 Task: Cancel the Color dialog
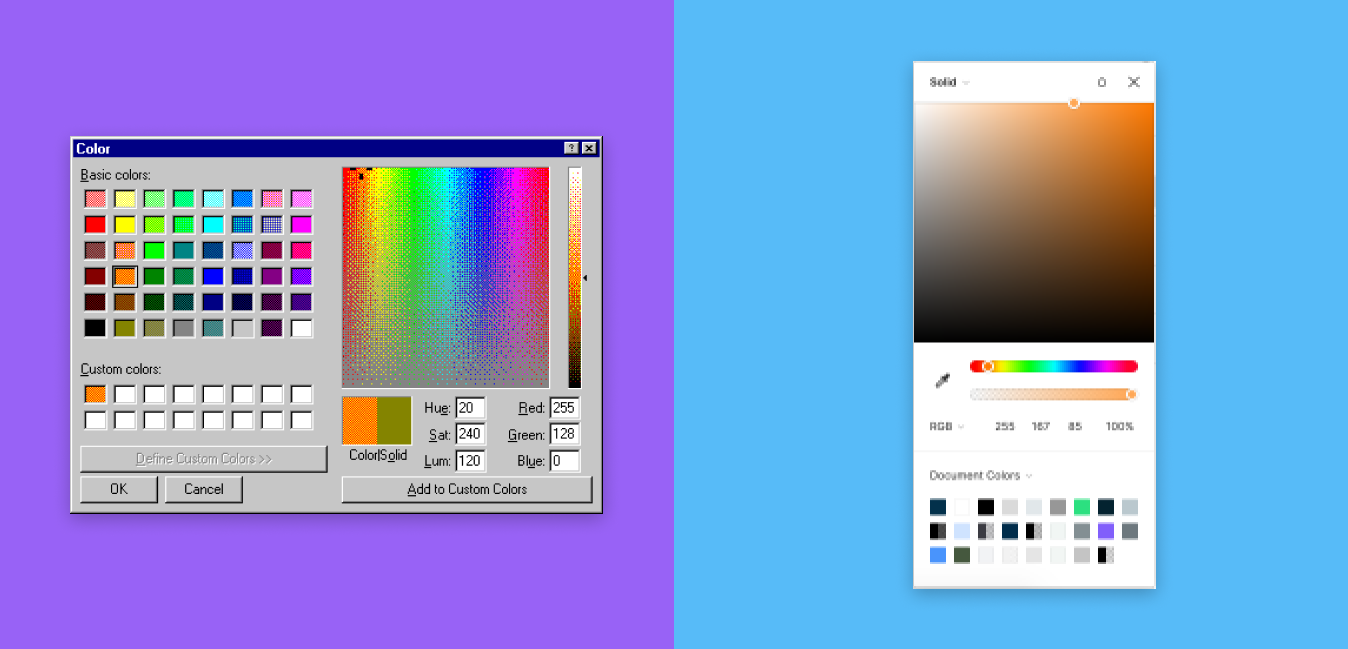point(203,489)
